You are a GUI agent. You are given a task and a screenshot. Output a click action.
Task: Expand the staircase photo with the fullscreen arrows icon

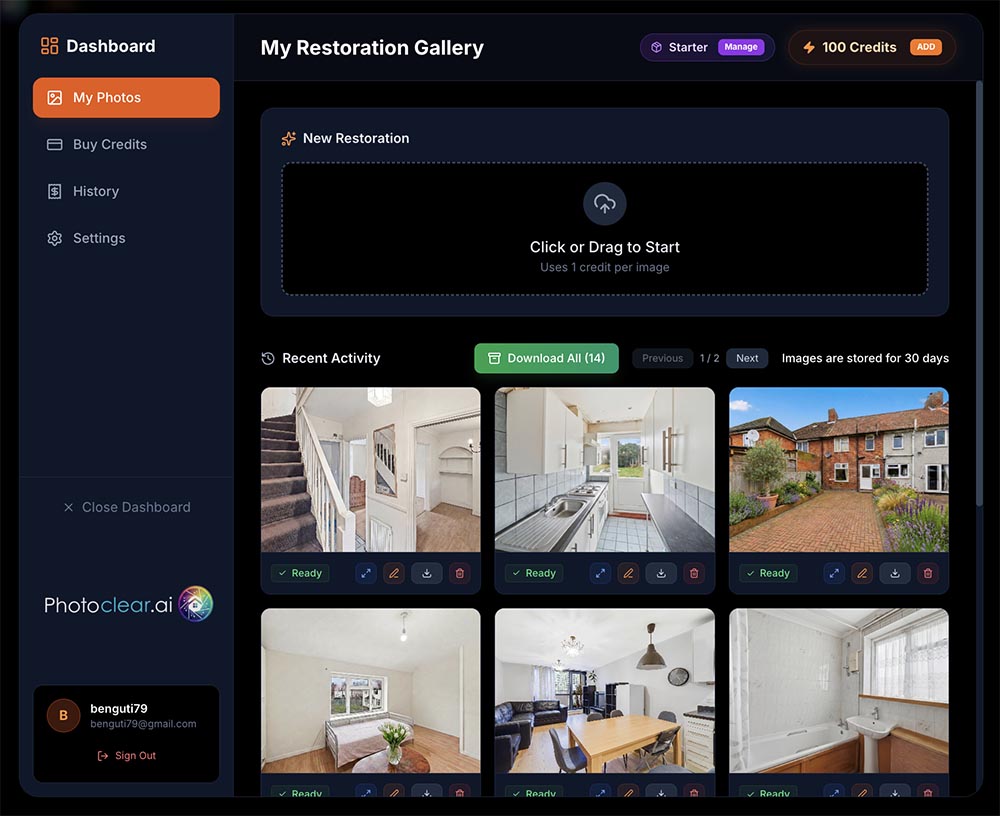point(367,573)
